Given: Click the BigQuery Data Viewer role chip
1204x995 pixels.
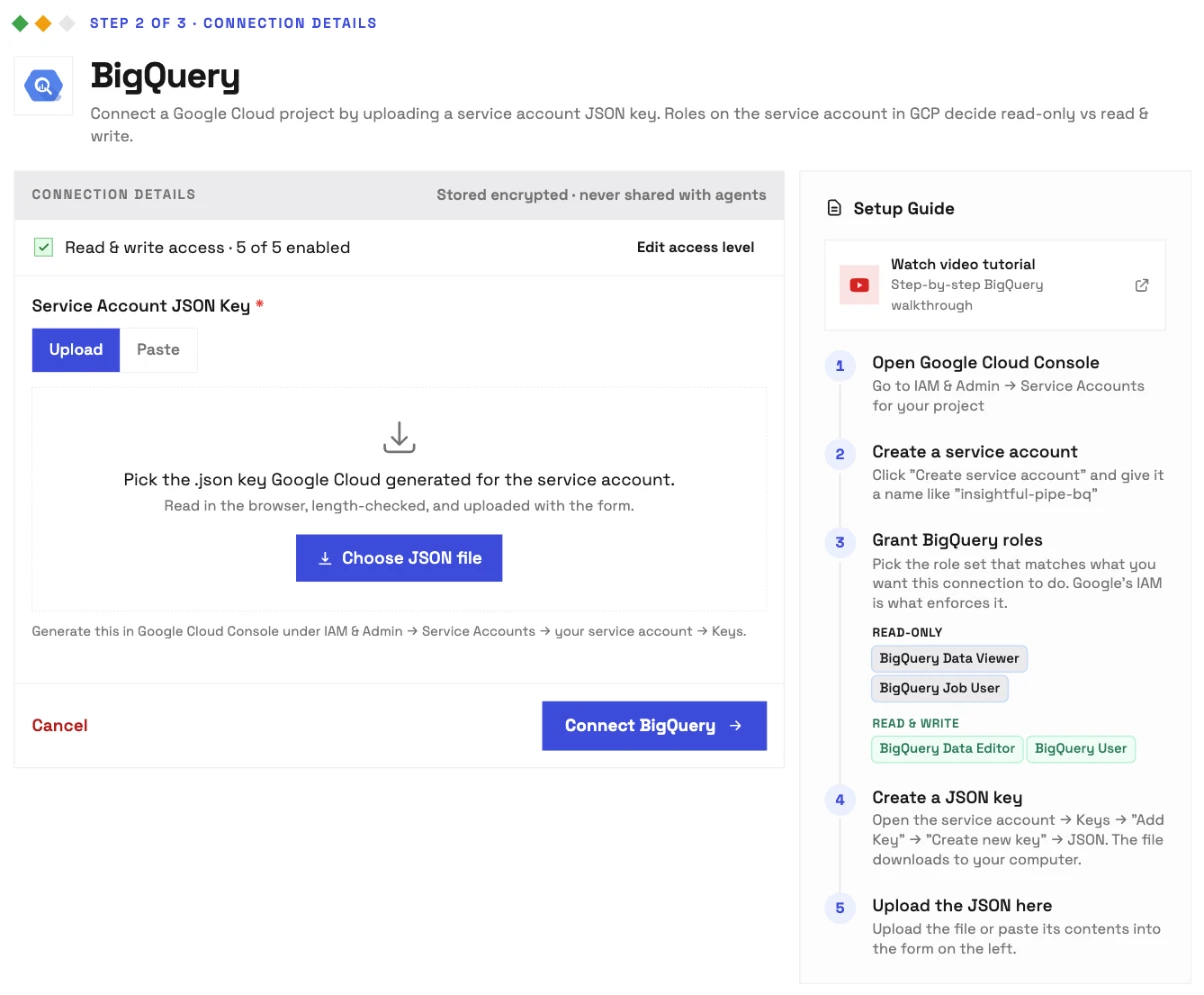Looking at the screenshot, I should tap(949, 659).
